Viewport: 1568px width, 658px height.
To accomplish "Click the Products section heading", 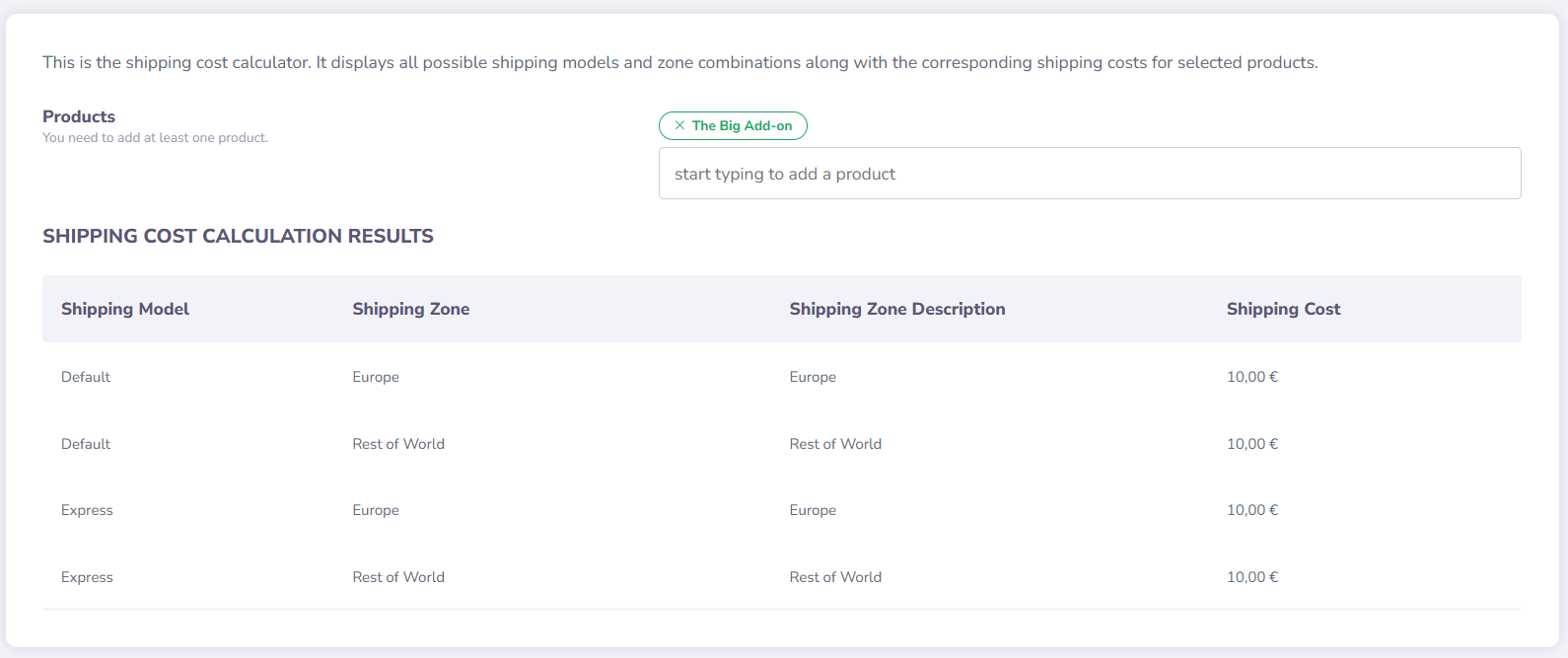I will click(79, 116).
